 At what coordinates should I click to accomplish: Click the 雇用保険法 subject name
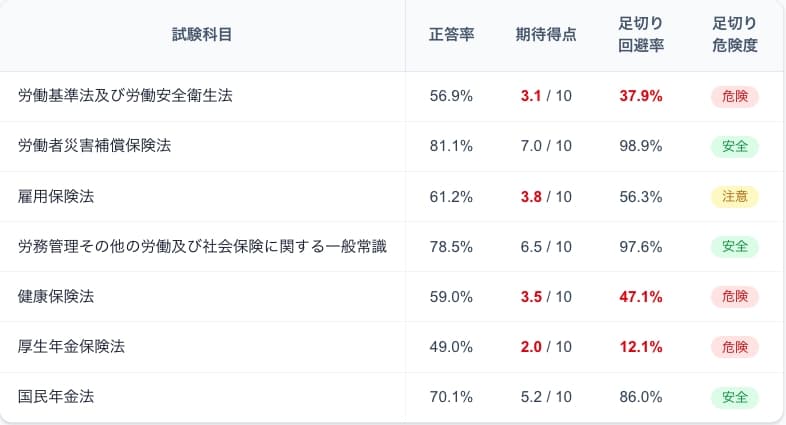(x=56, y=196)
